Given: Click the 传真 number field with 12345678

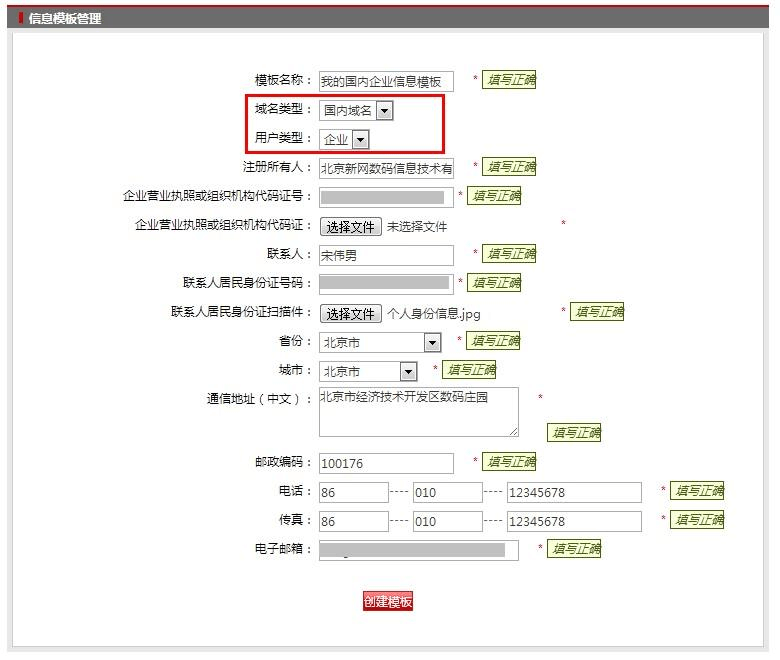Looking at the screenshot, I should (573, 522).
